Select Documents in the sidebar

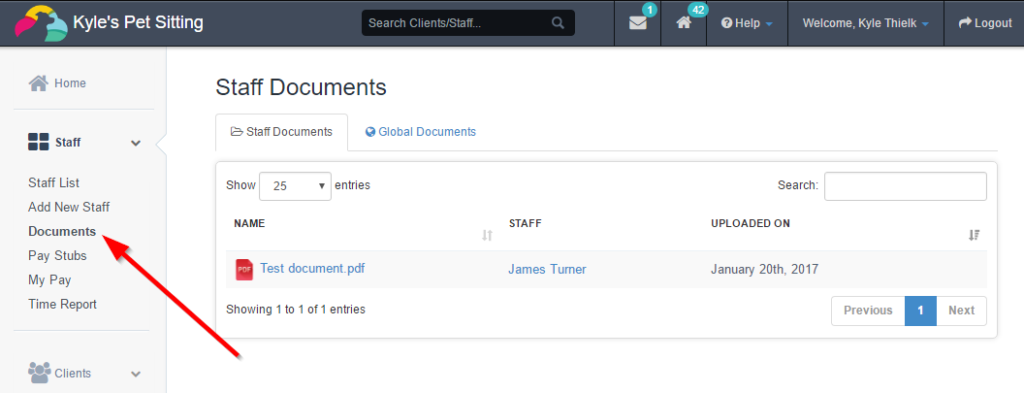[62, 232]
